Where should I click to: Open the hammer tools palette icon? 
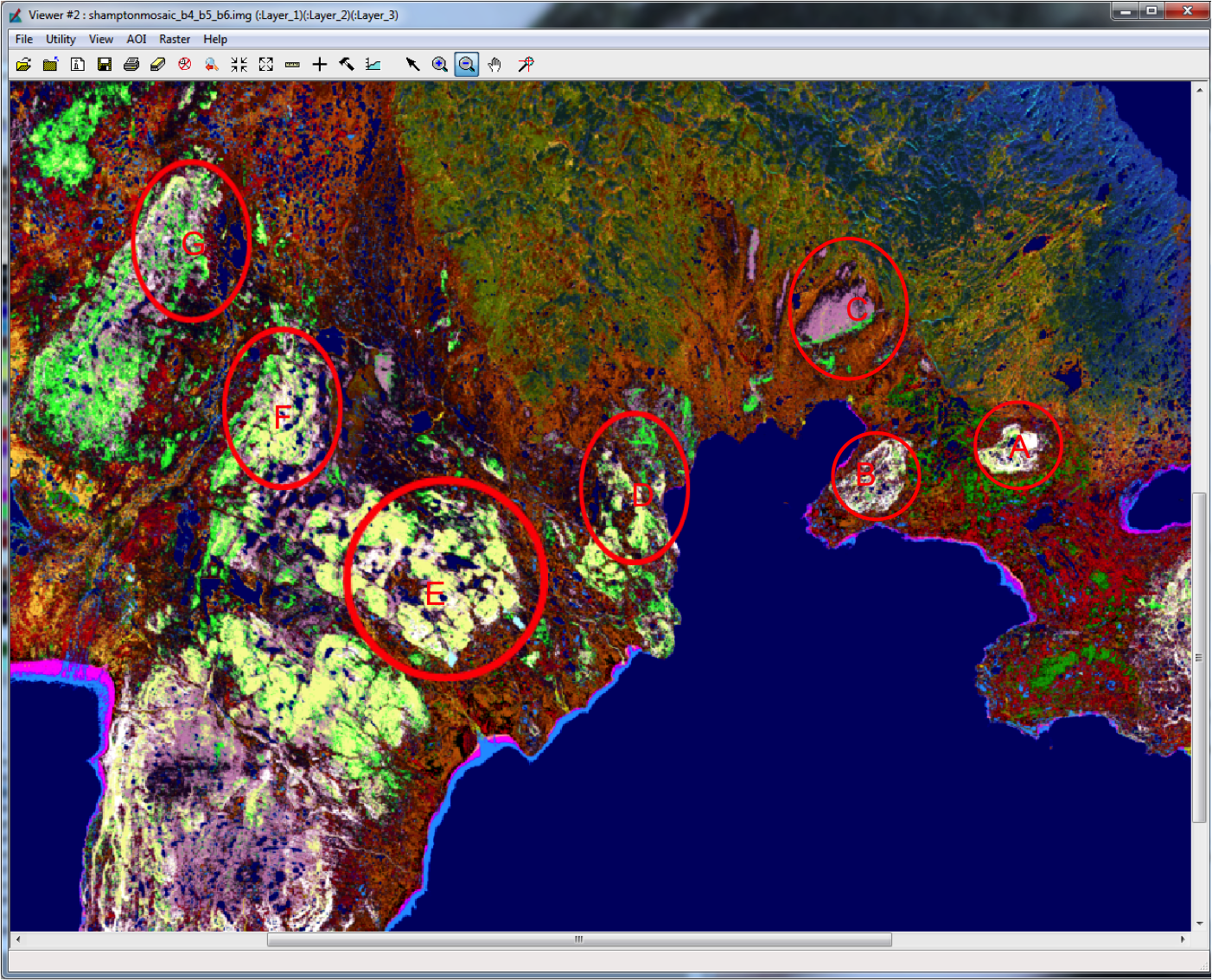(x=347, y=65)
